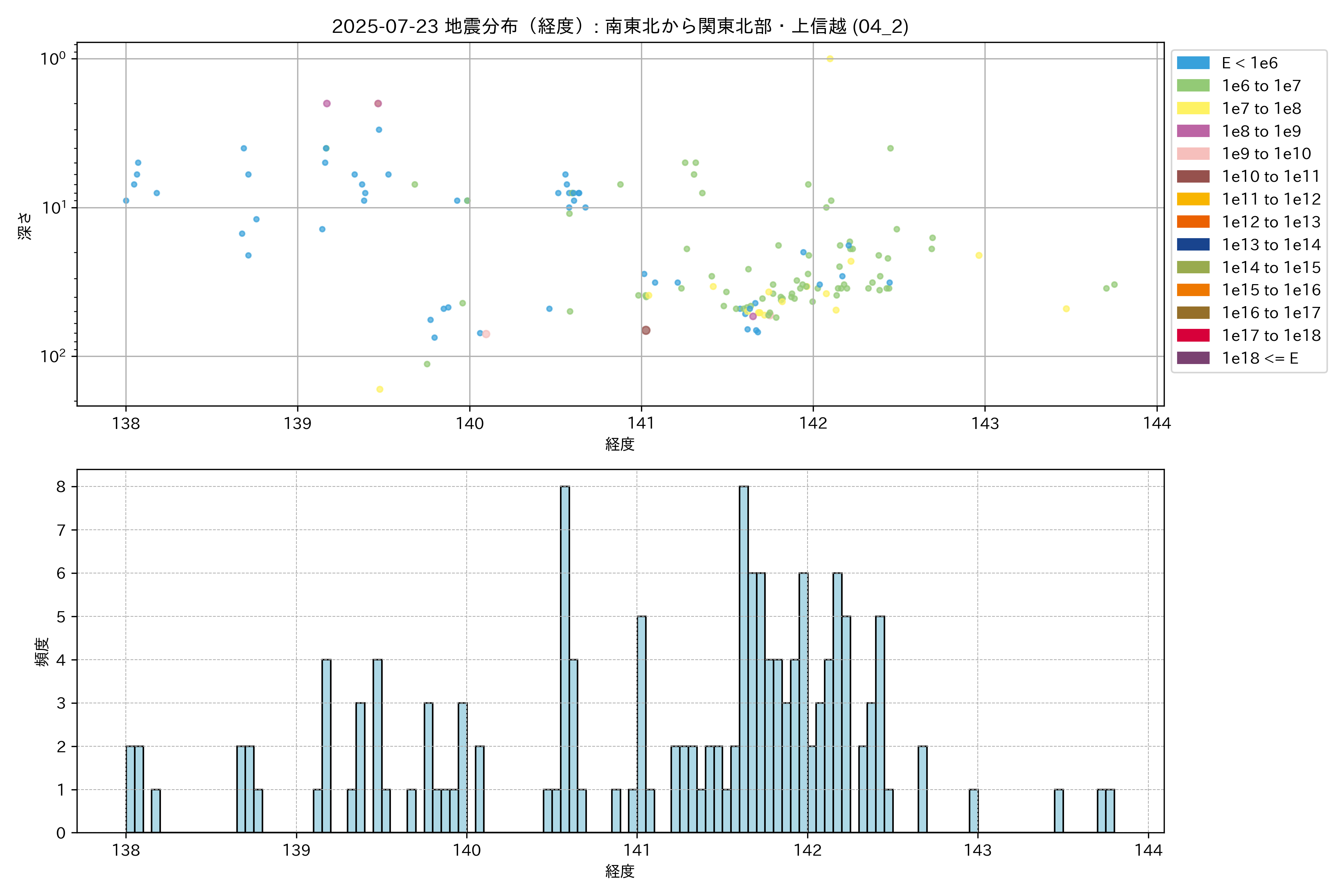This screenshot has height=896, width=1344.
Task: Click the brown '1e10 to 1e11' legend swatch
Action: pyautogui.click(x=1193, y=177)
